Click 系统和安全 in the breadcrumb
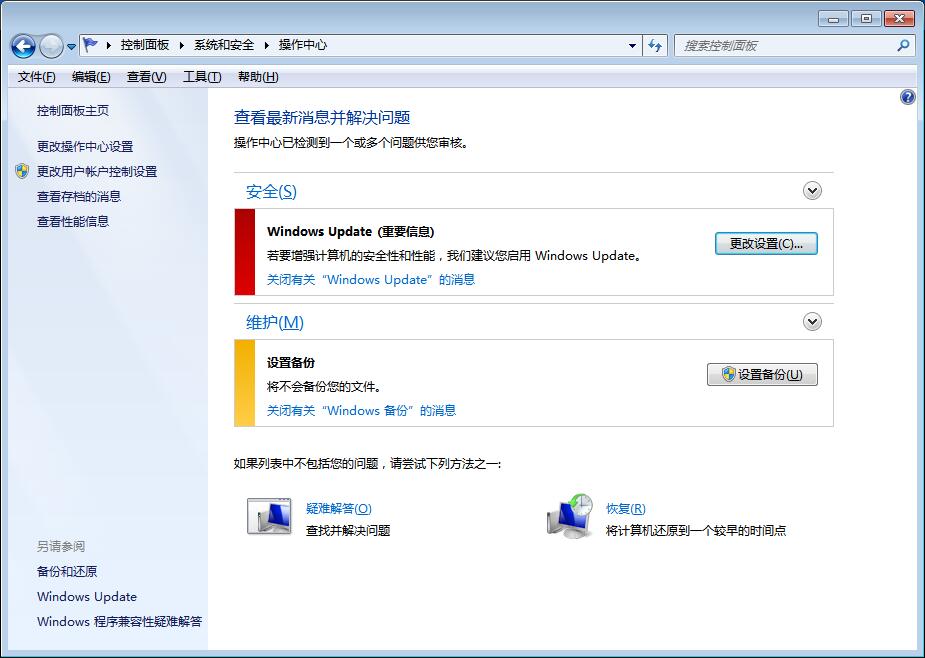 pyautogui.click(x=224, y=45)
